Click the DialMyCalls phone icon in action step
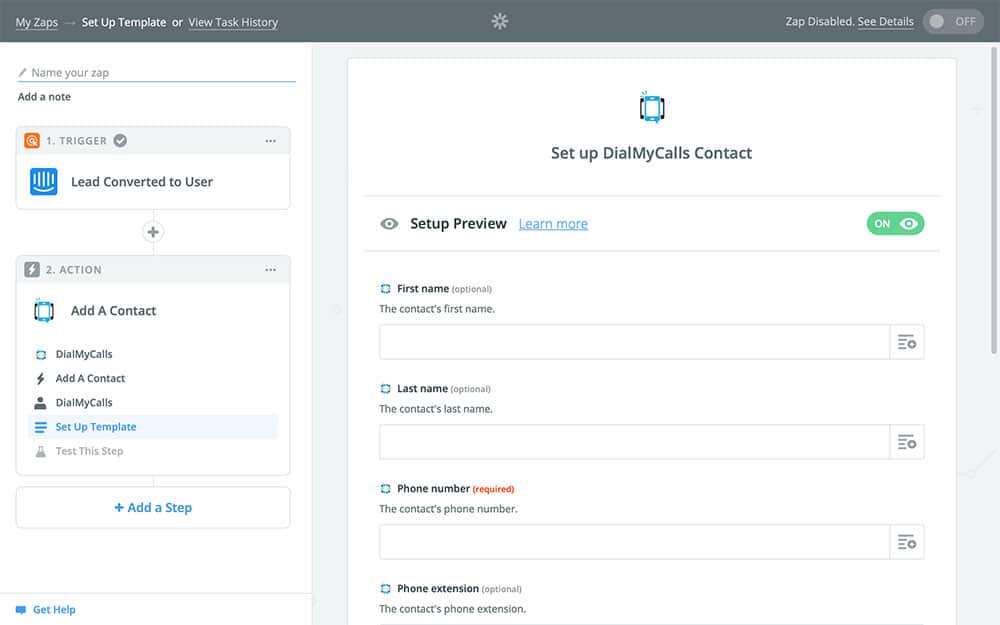 [44, 311]
